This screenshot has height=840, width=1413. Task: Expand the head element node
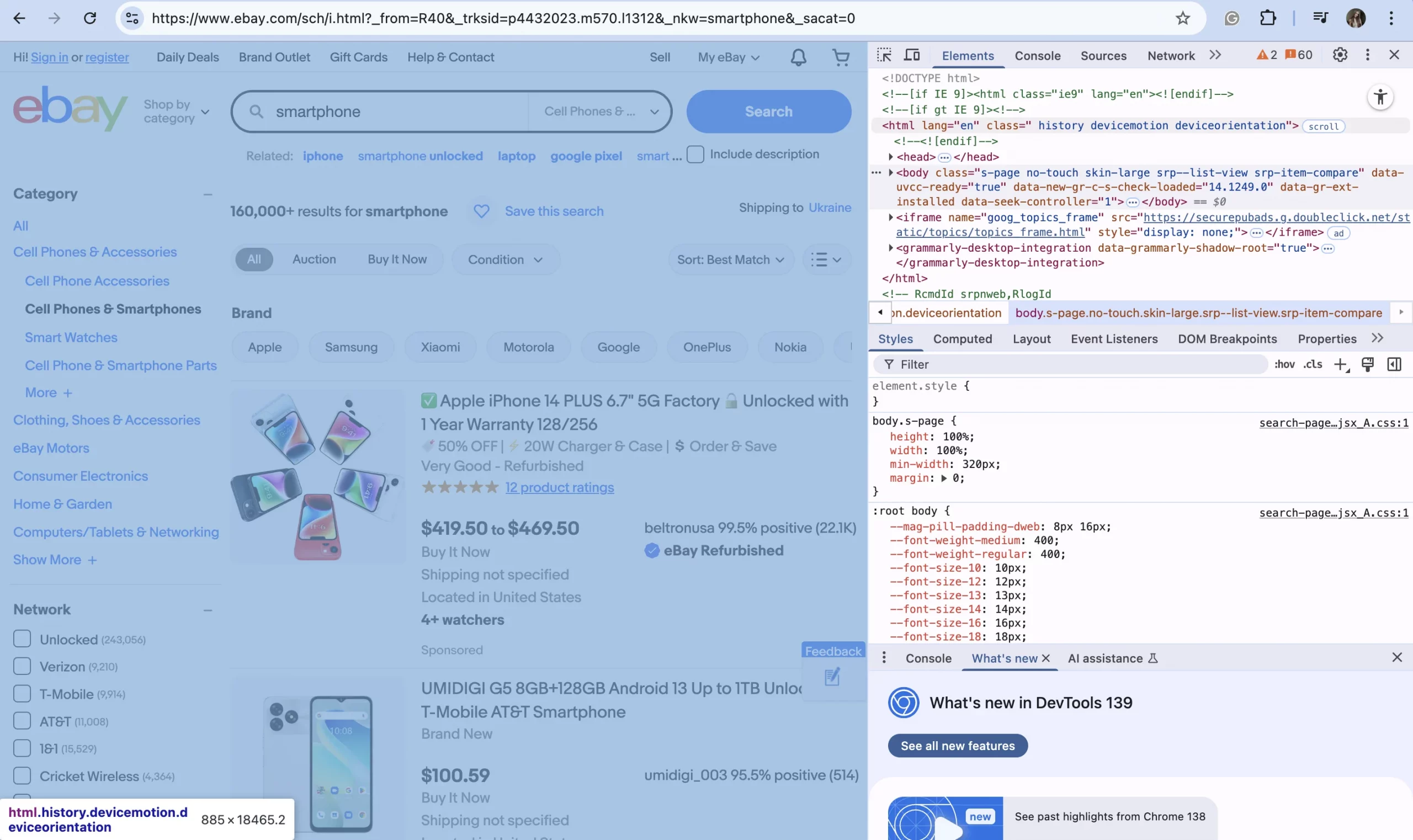pos(890,157)
